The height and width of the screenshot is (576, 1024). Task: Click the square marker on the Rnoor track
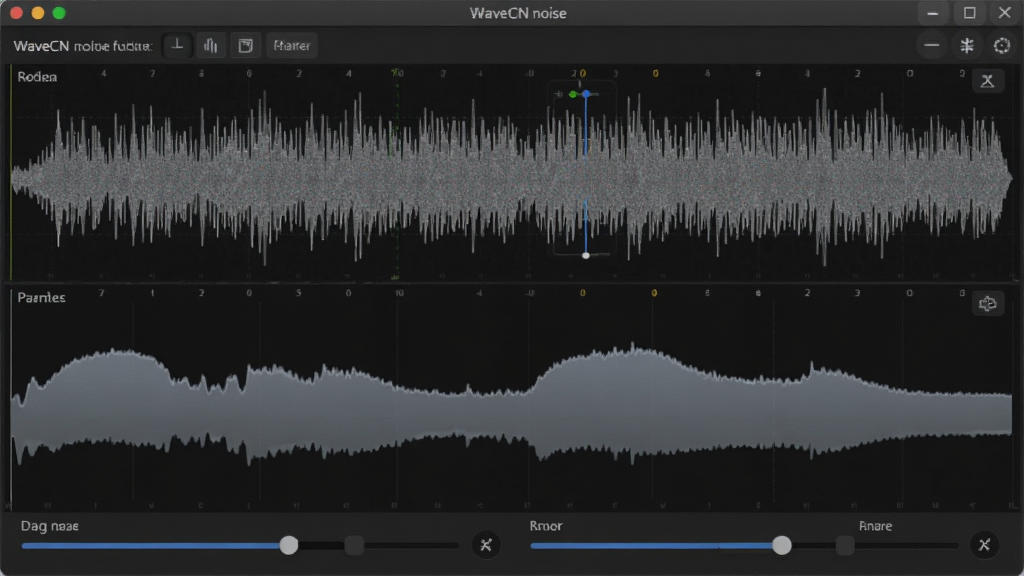click(x=845, y=545)
